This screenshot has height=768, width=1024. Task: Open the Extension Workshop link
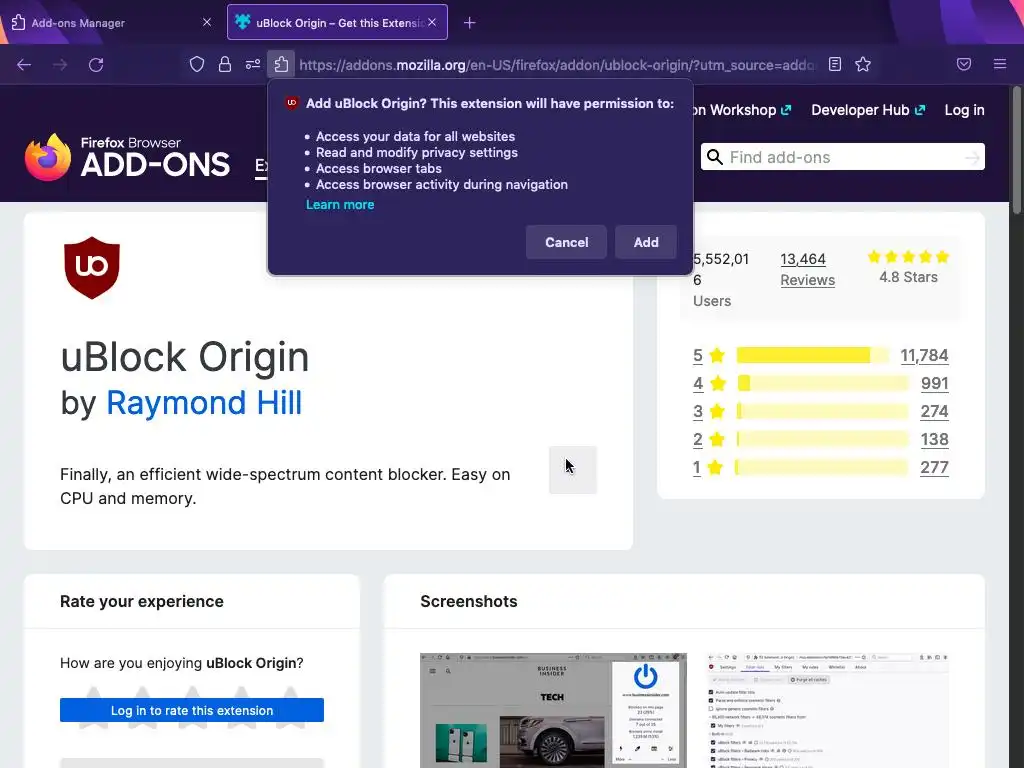tap(743, 110)
